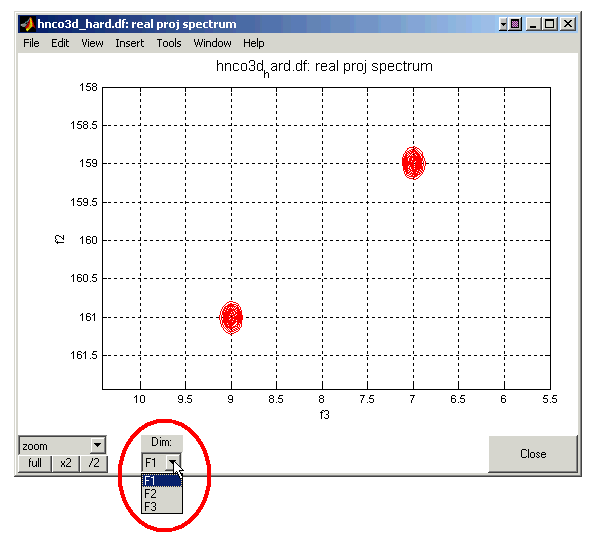Open the Window menu
The width and height of the screenshot is (597, 536).
coord(212,43)
